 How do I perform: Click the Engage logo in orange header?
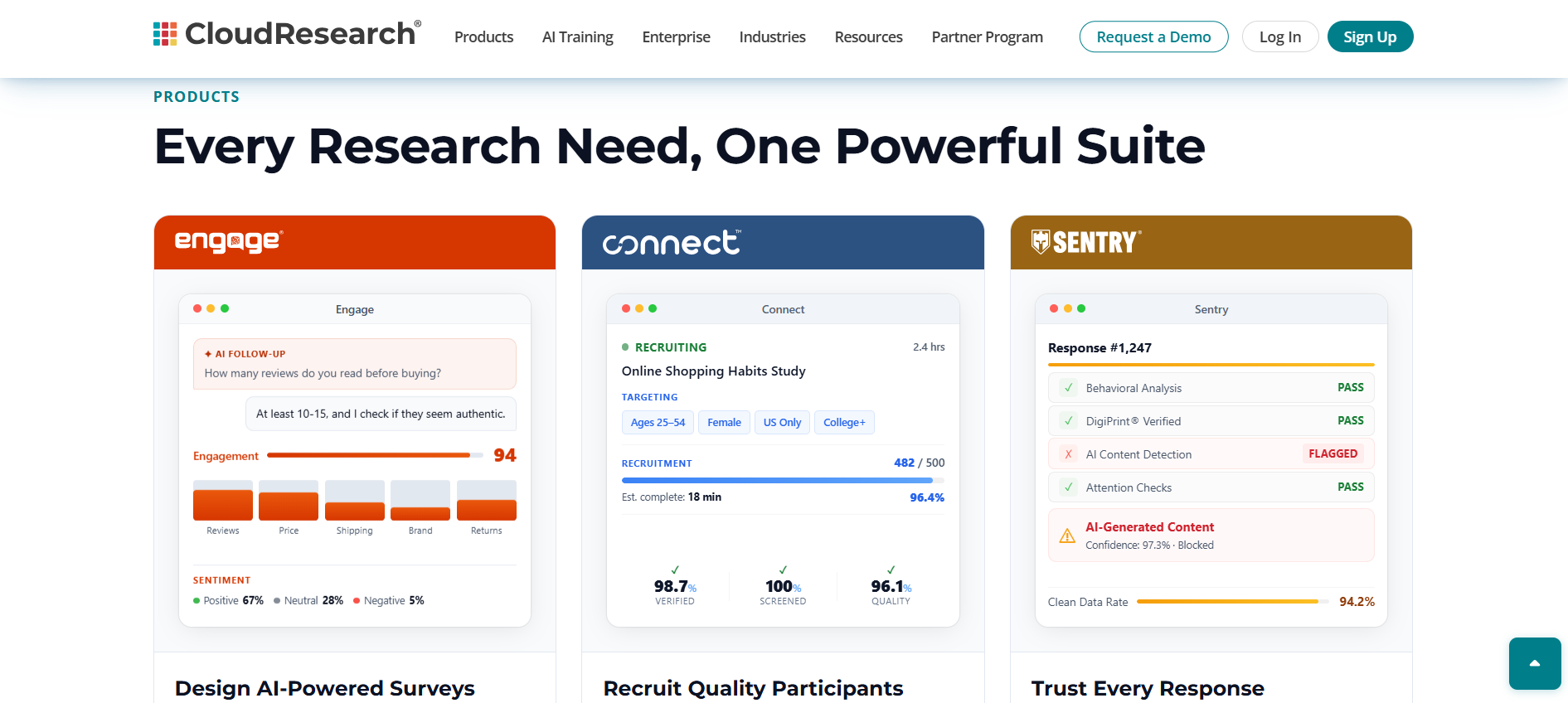point(229,241)
